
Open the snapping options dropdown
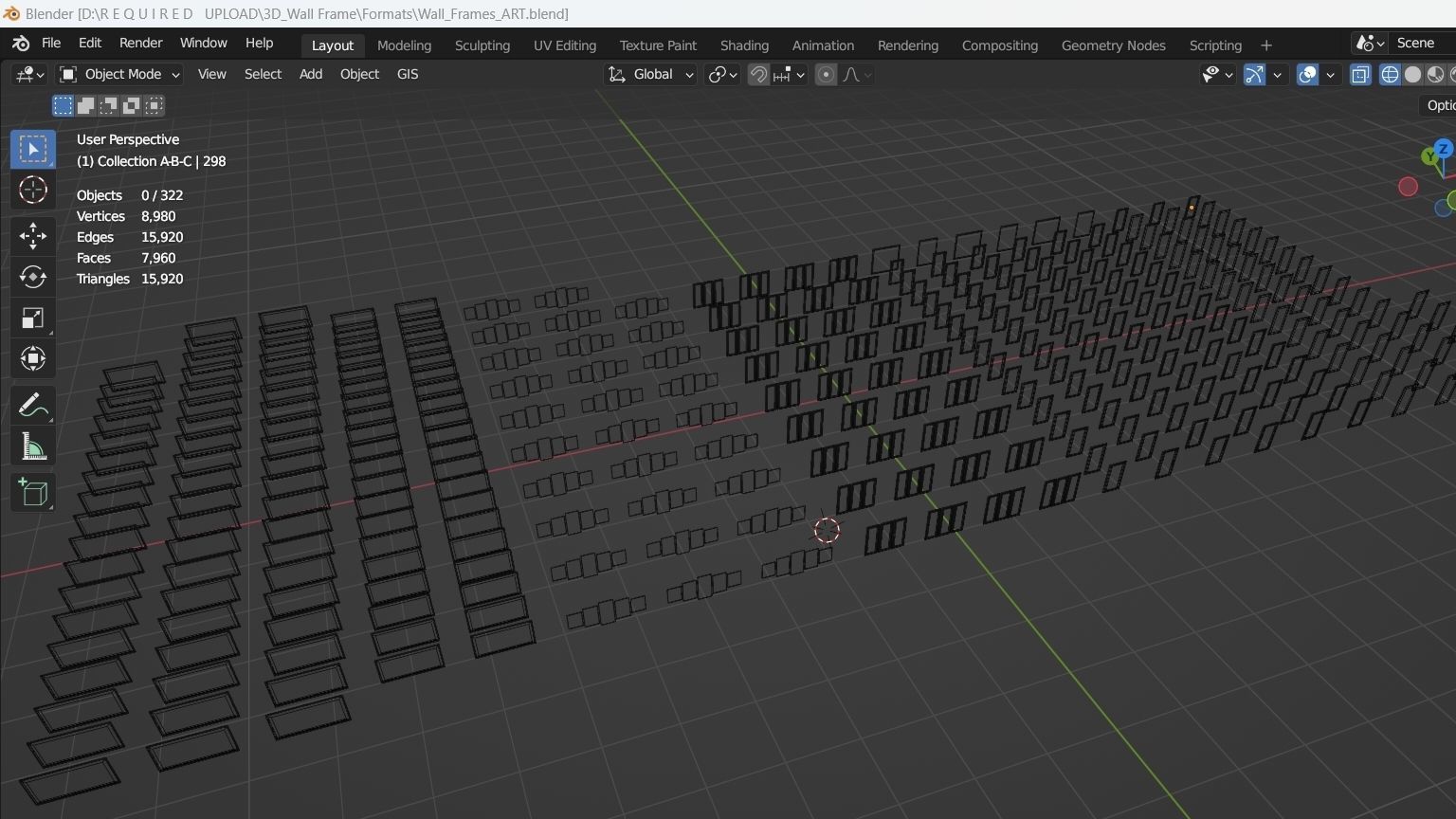tap(789, 74)
